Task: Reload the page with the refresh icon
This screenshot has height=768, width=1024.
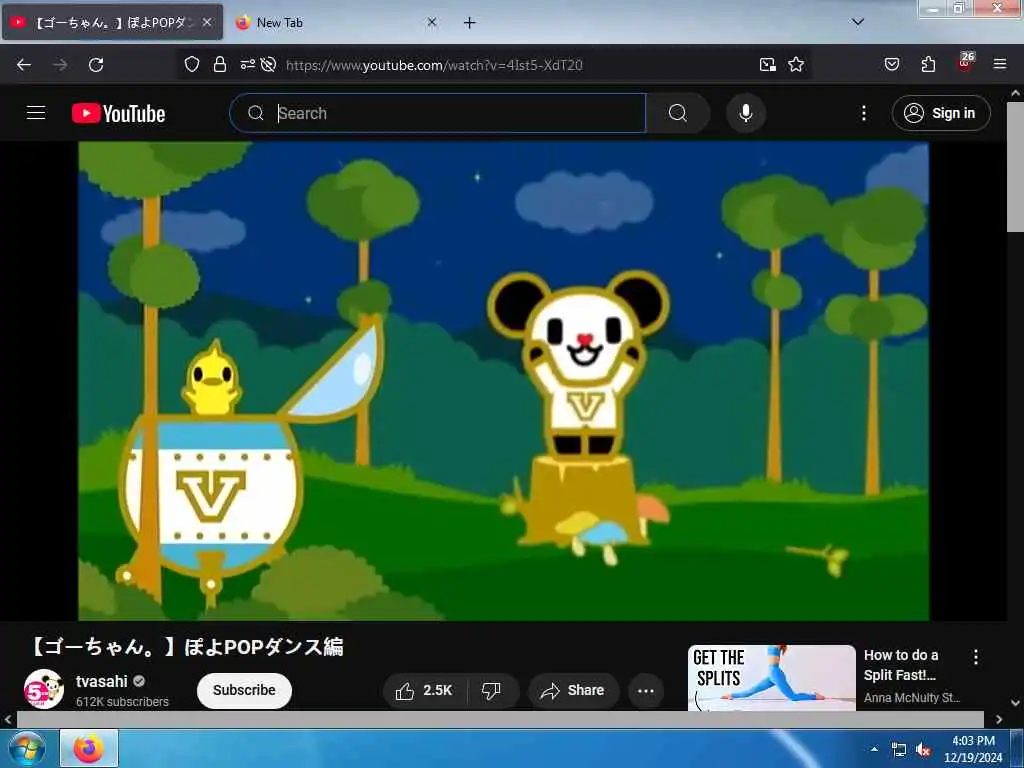Action: (x=96, y=65)
